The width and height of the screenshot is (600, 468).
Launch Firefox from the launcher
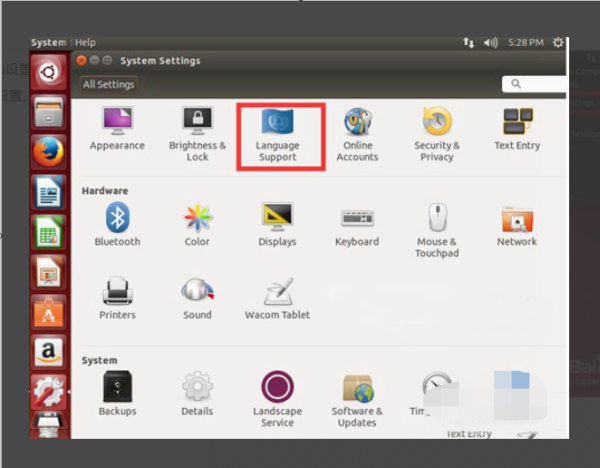tap(49, 152)
